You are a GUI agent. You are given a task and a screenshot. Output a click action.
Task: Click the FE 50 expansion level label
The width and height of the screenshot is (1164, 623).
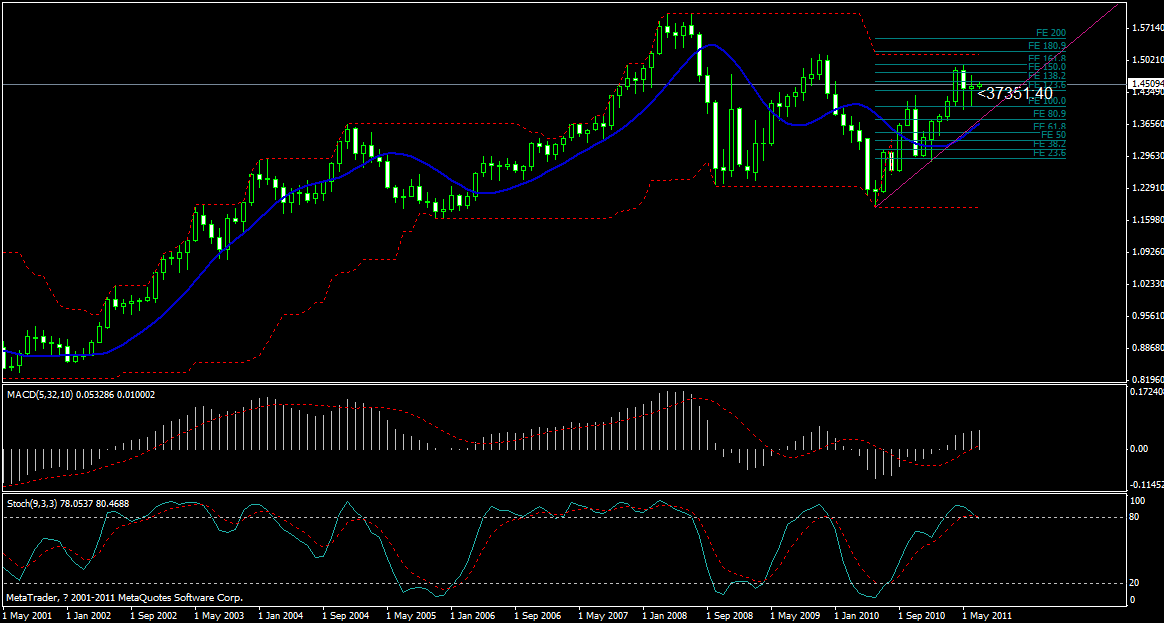click(1053, 134)
